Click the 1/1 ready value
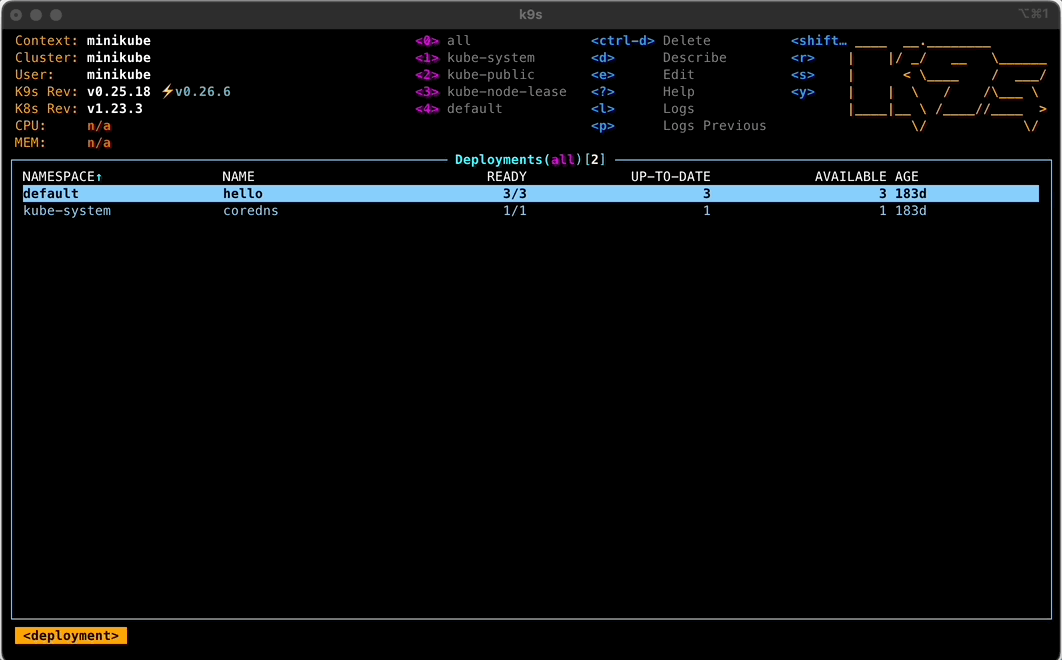The image size is (1062, 660). click(515, 211)
